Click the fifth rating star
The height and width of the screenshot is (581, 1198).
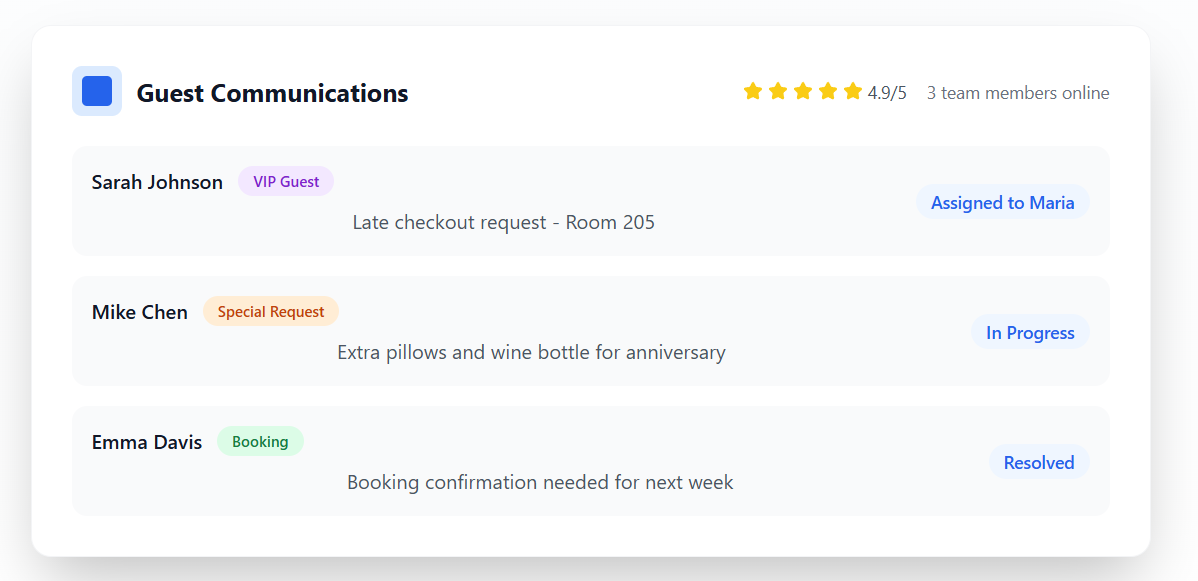point(853,92)
